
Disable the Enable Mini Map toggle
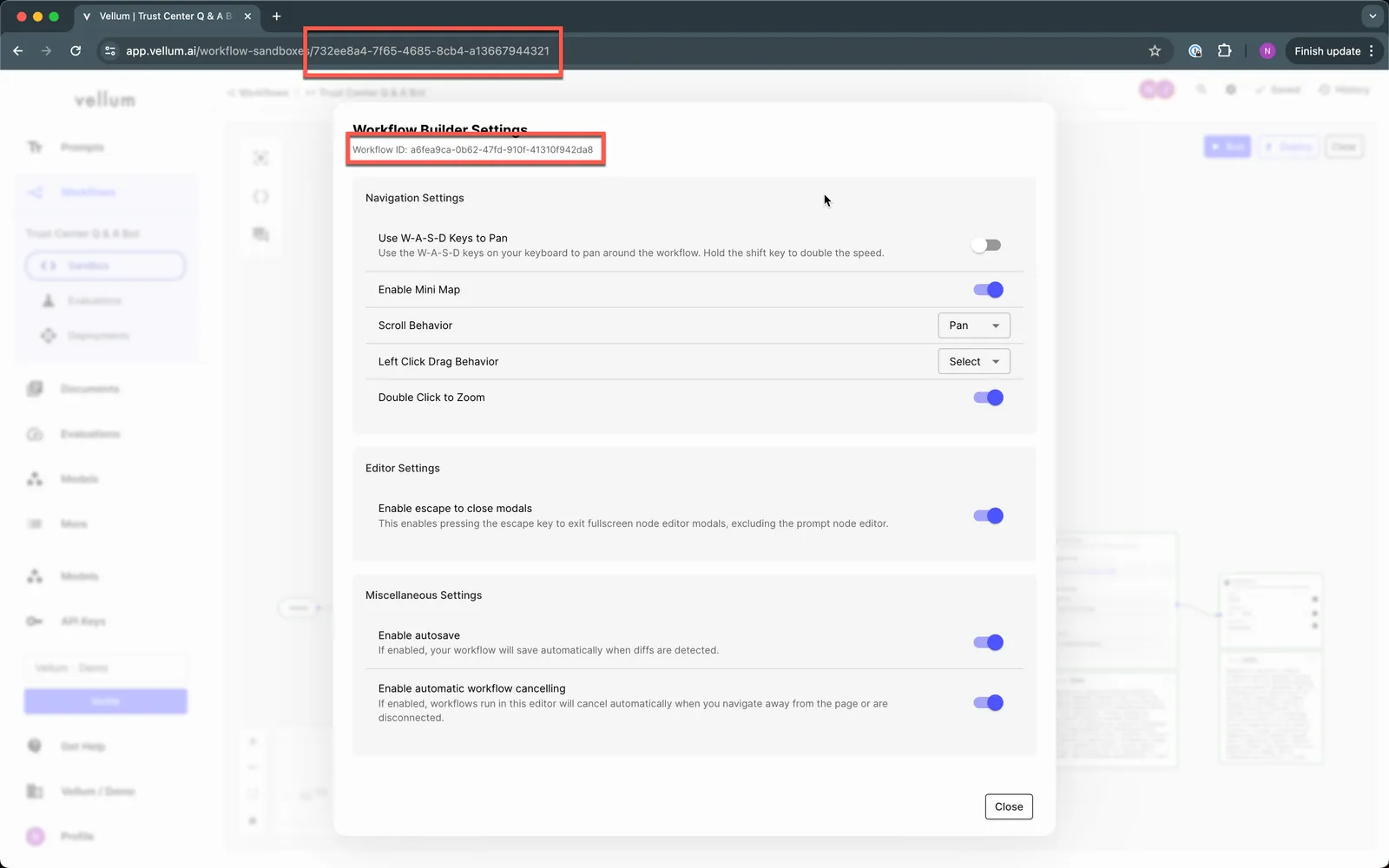click(988, 290)
